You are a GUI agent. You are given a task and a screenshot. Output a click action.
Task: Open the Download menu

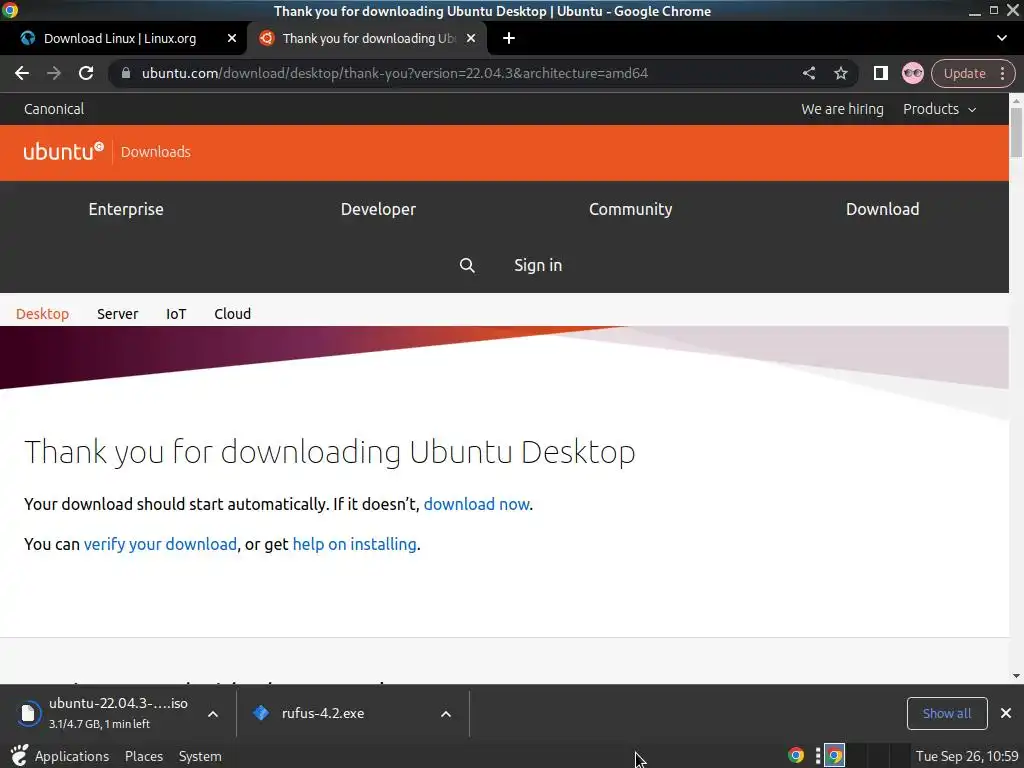coord(882,209)
